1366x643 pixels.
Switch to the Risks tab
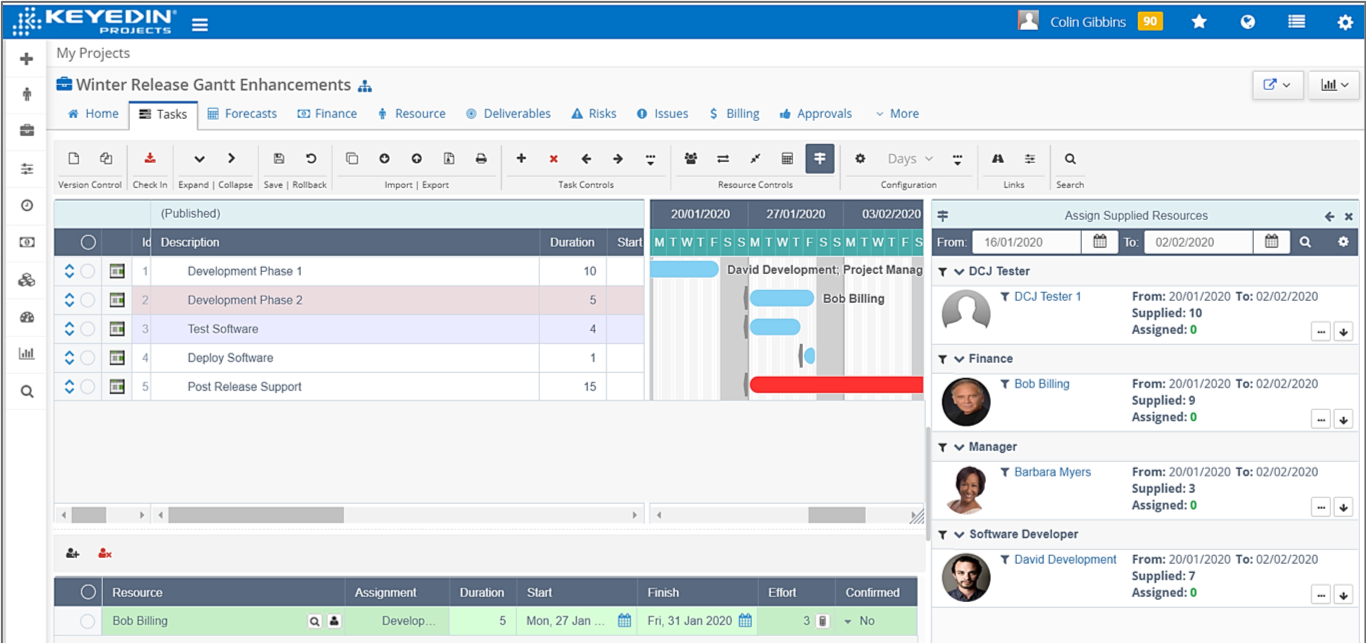pyautogui.click(x=594, y=114)
